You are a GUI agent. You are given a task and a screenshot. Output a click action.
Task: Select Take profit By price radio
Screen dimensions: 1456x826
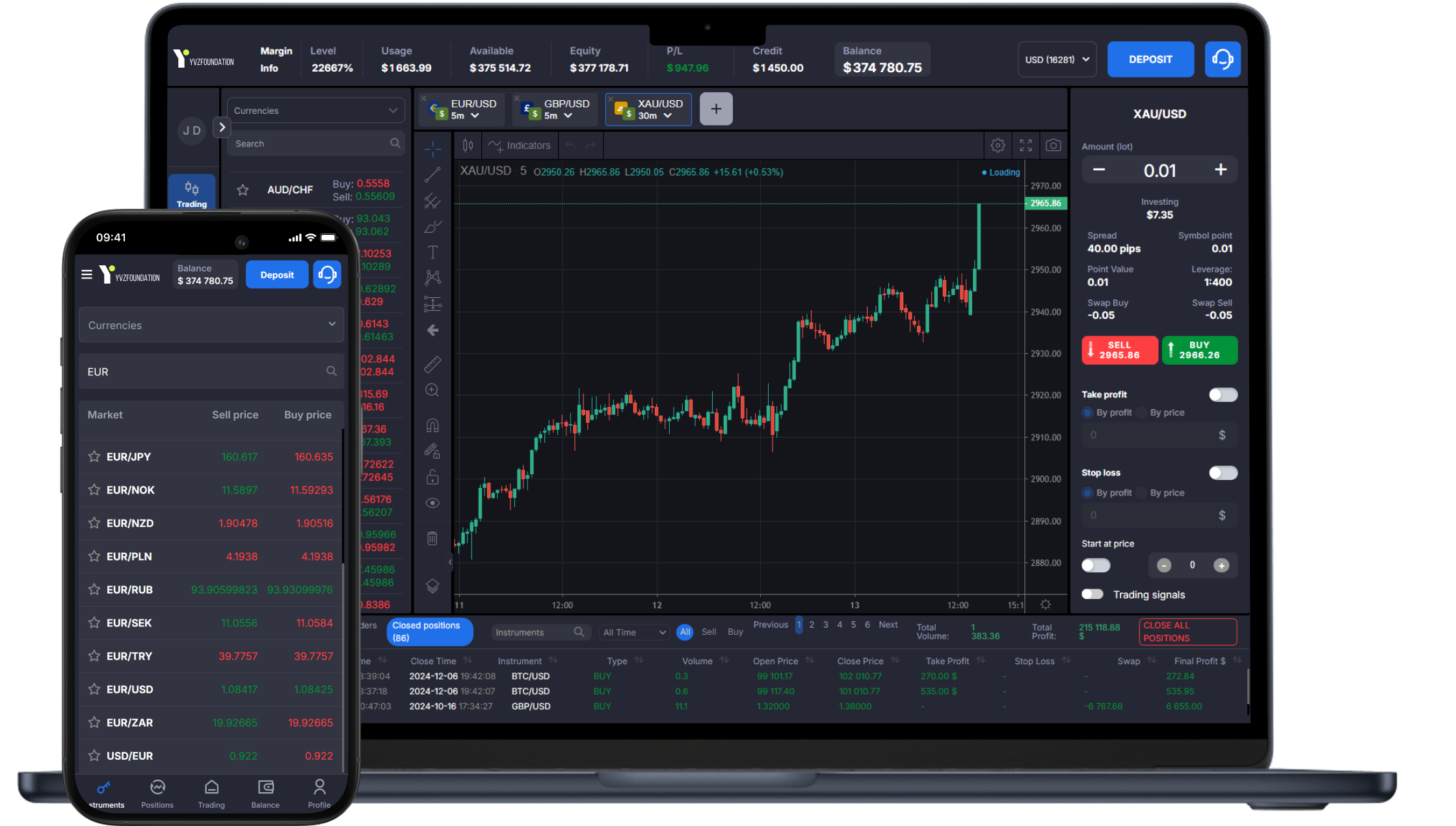(x=1141, y=412)
